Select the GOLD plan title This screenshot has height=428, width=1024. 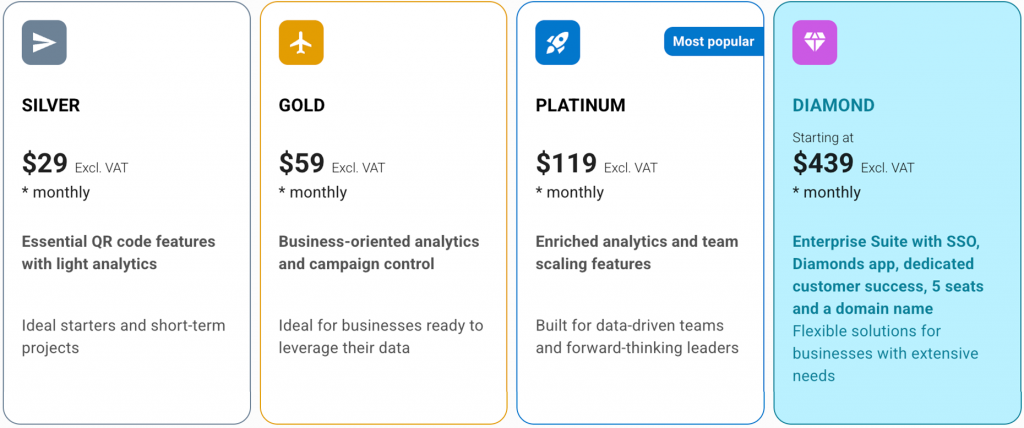(301, 105)
